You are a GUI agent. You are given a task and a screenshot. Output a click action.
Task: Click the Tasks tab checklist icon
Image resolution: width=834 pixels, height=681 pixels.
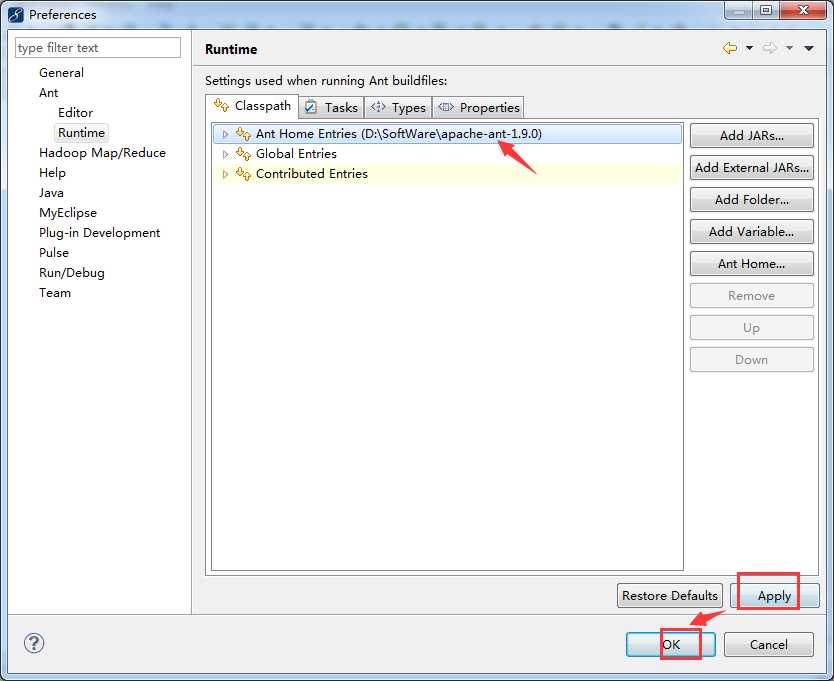click(311, 107)
